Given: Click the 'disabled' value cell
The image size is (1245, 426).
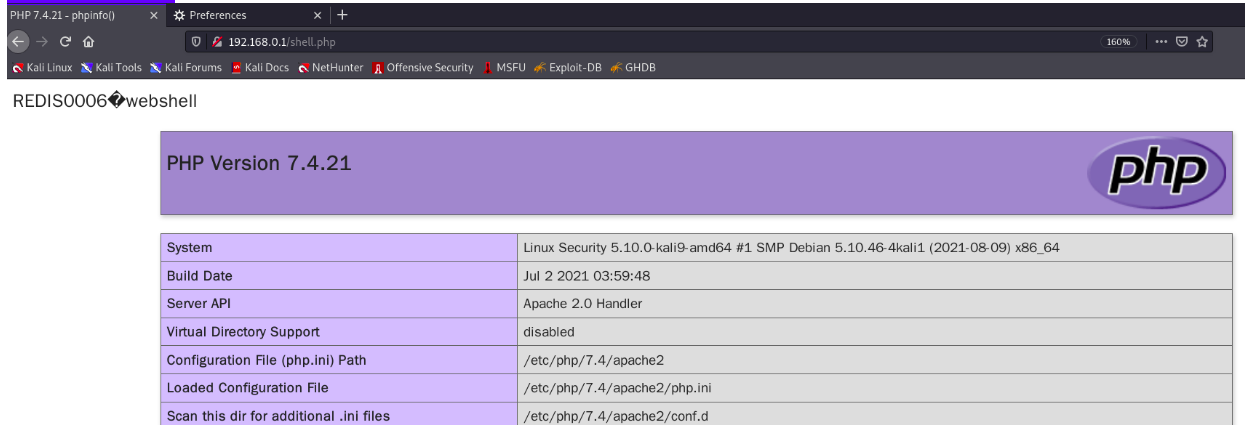Looking at the screenshot, I should coord(874,331).
